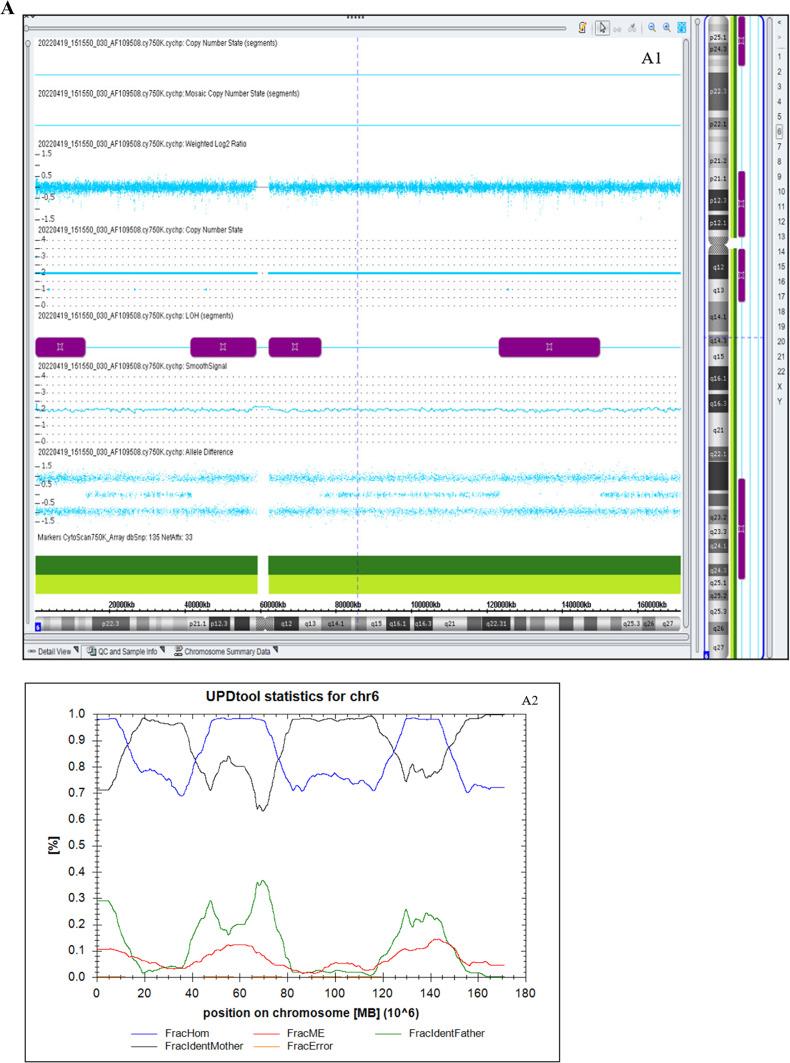Click the top horizontal zoom slider bar
The image size is (790, 1063).
click(296, 28)
